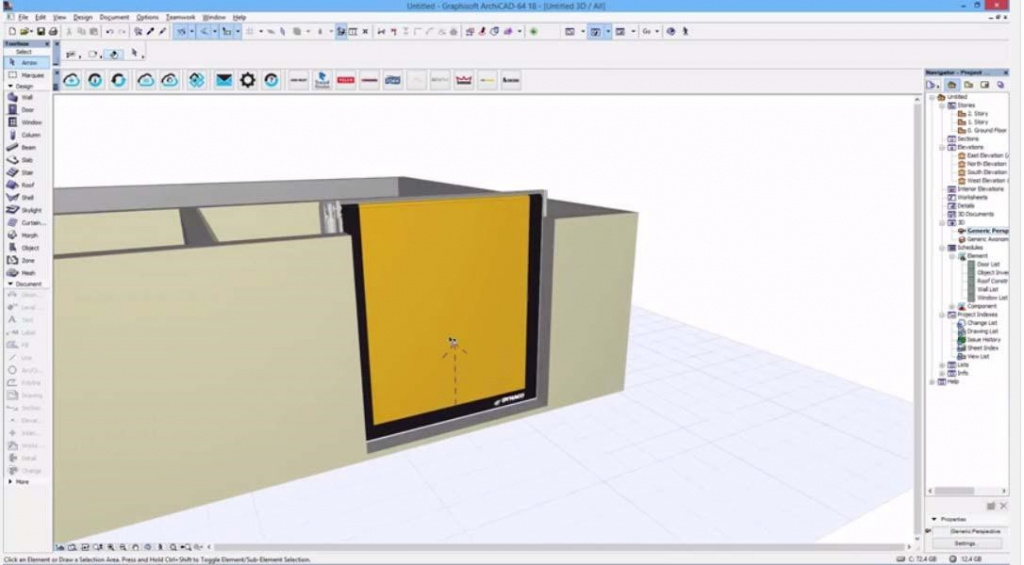Screen dimensions: 1024x565
Task: Select the Mesh tool
Action: (x=26, y=273)
